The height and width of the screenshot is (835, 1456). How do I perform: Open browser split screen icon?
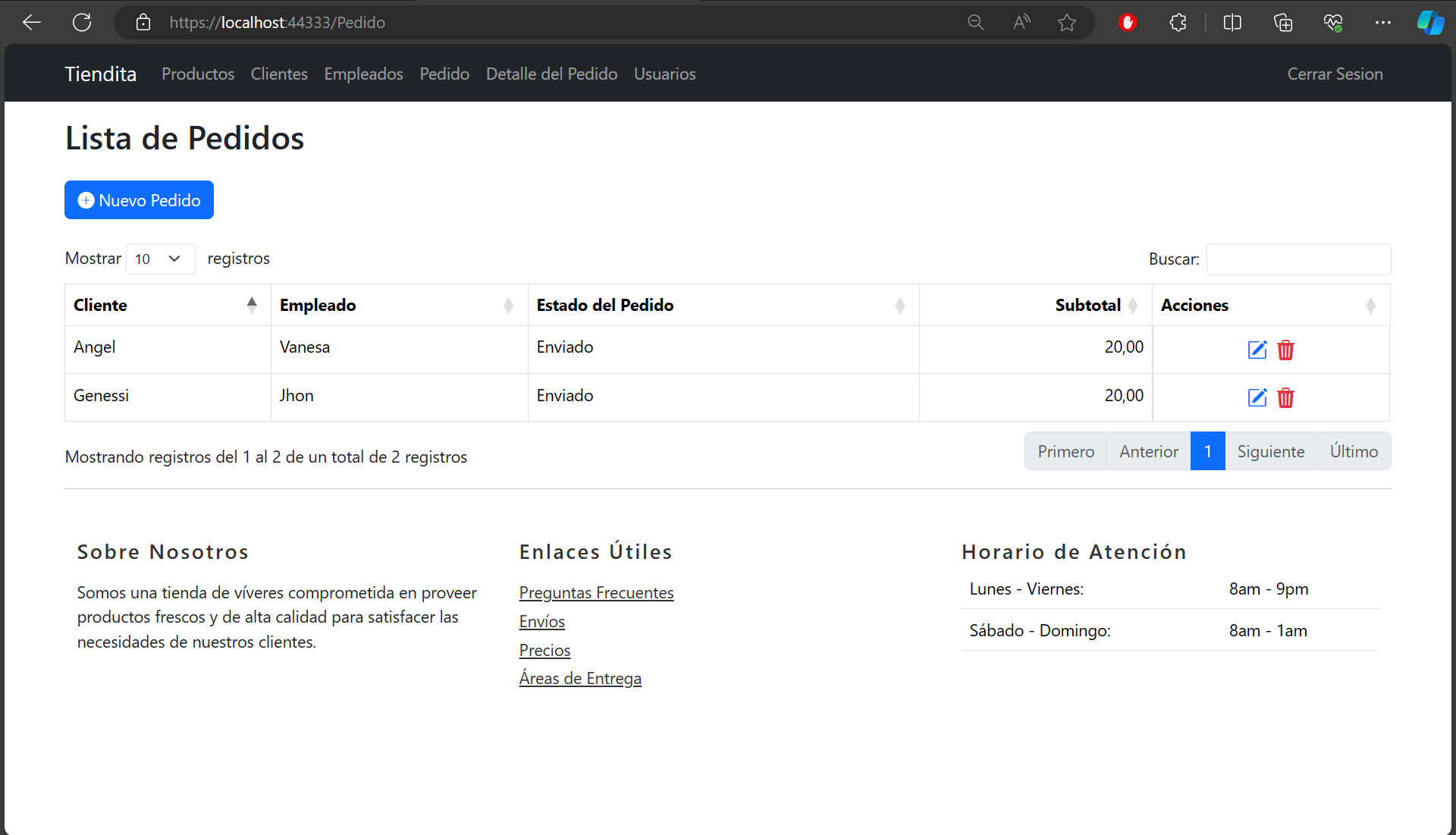click(1232, 23)
